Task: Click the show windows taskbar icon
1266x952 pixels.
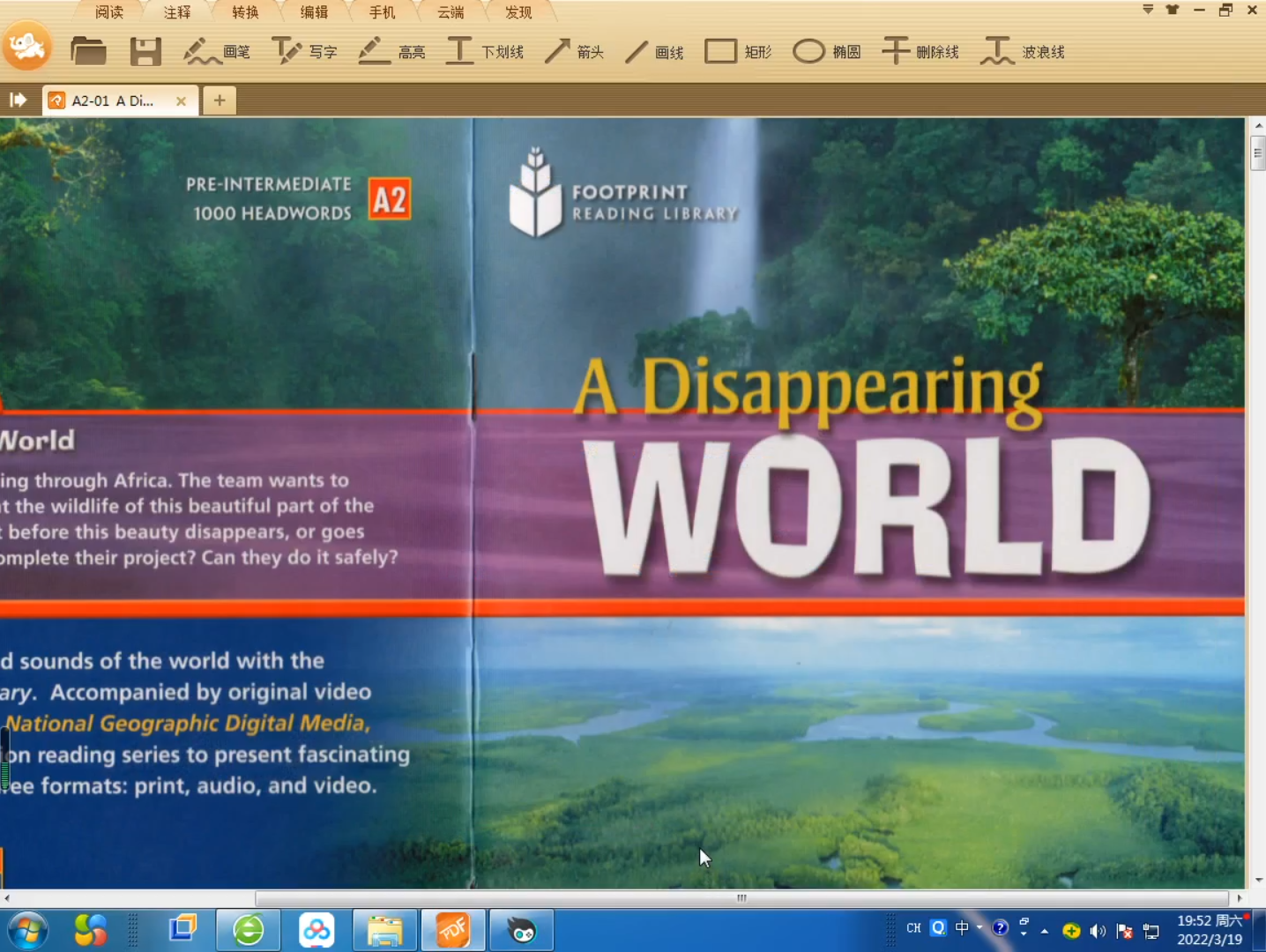Action: click(182, 929)
